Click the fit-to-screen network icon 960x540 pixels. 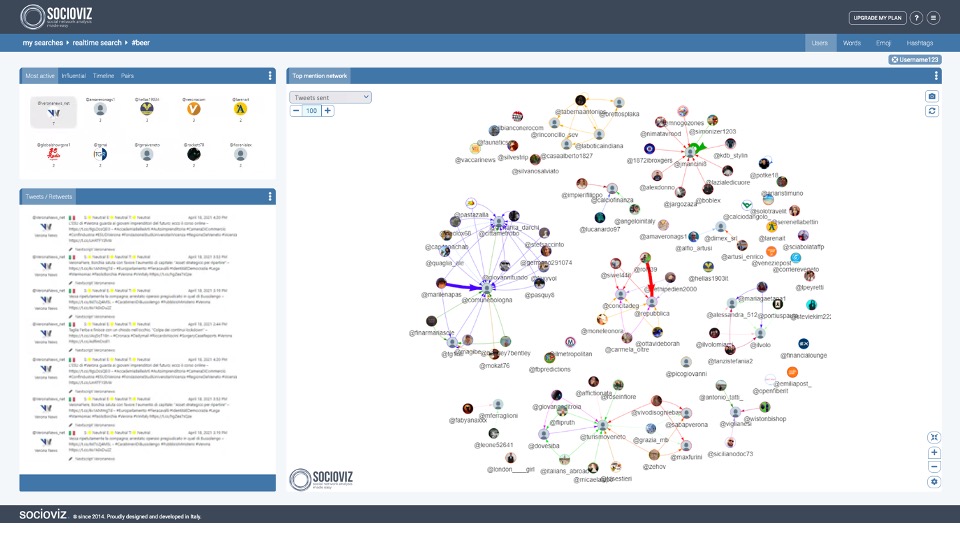(x=934, y=437)
